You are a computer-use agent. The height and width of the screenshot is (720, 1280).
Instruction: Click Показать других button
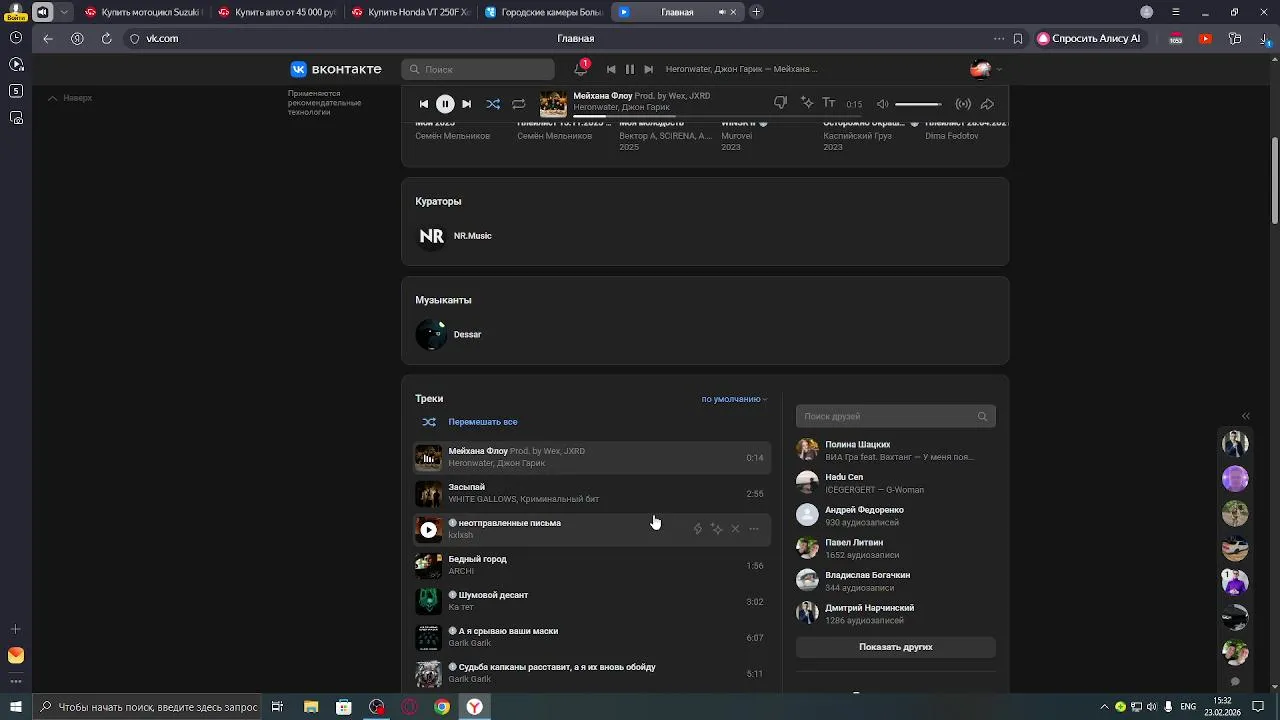[x=895, y=647]
